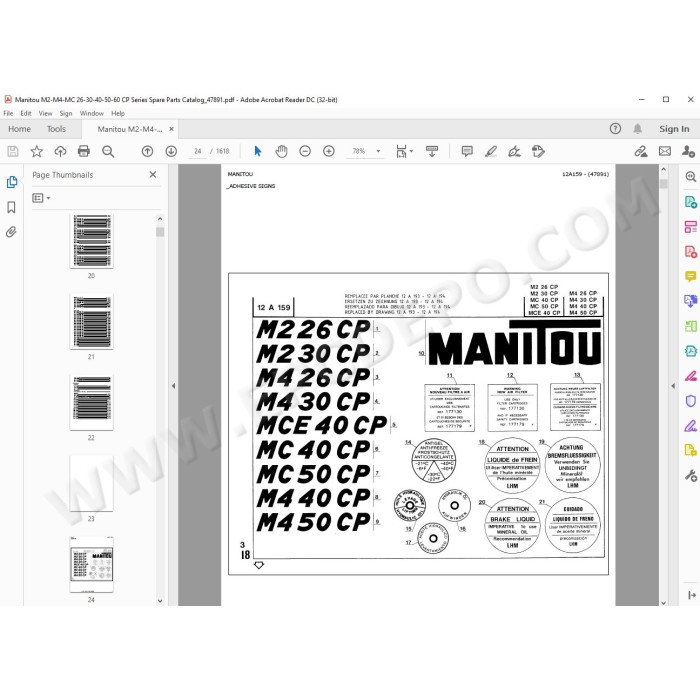Click the sign document pen icon
This screenshot has height=700, width=700.
point(514,151)
